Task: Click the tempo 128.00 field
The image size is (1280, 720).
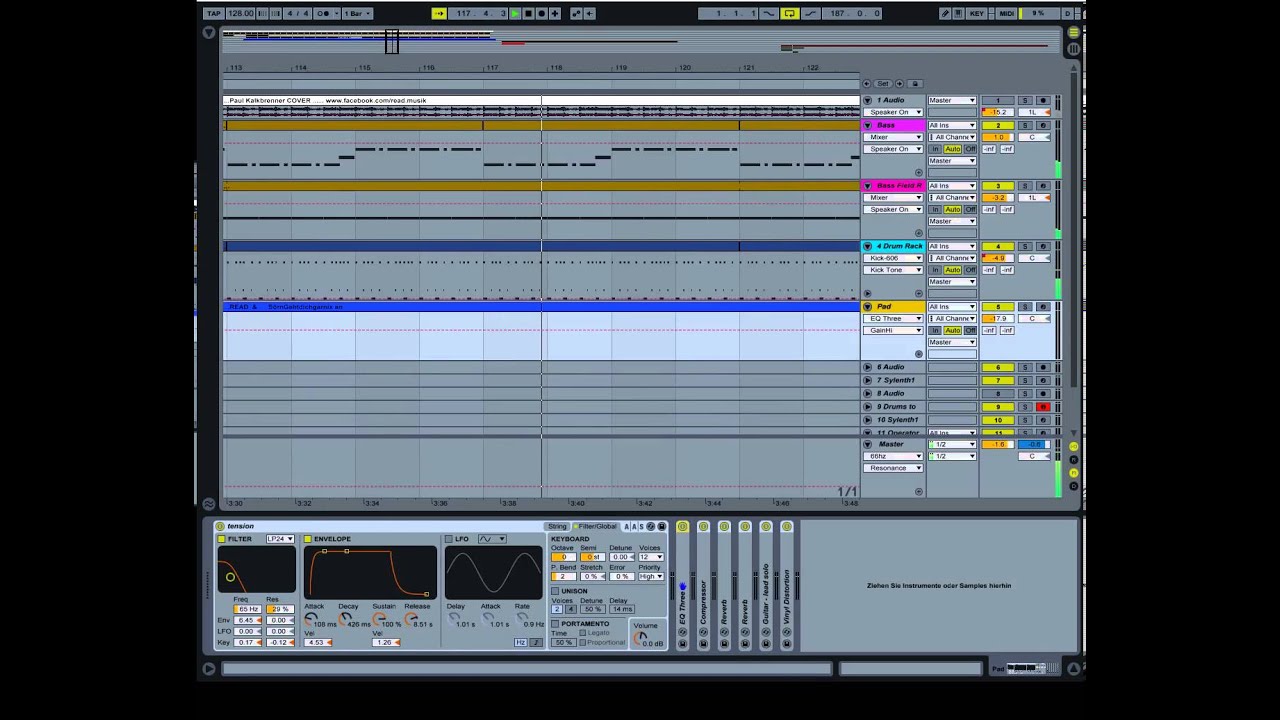Action: pyautogui.click(x=240, y=13)
